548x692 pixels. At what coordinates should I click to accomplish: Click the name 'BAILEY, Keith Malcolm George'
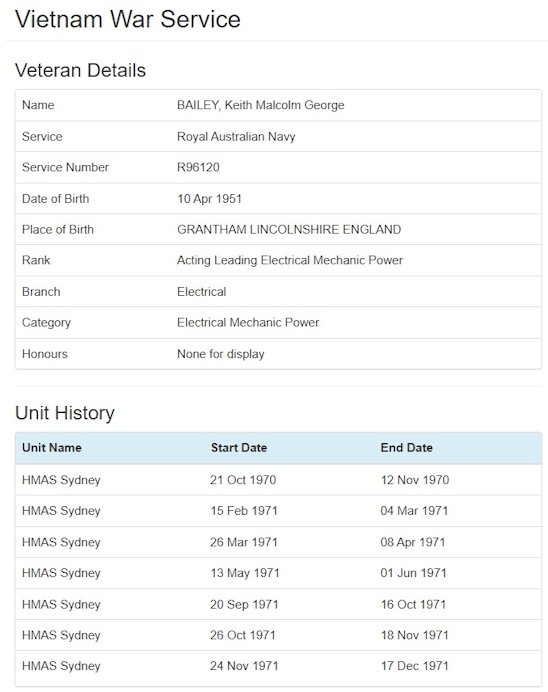click(260, 105)
